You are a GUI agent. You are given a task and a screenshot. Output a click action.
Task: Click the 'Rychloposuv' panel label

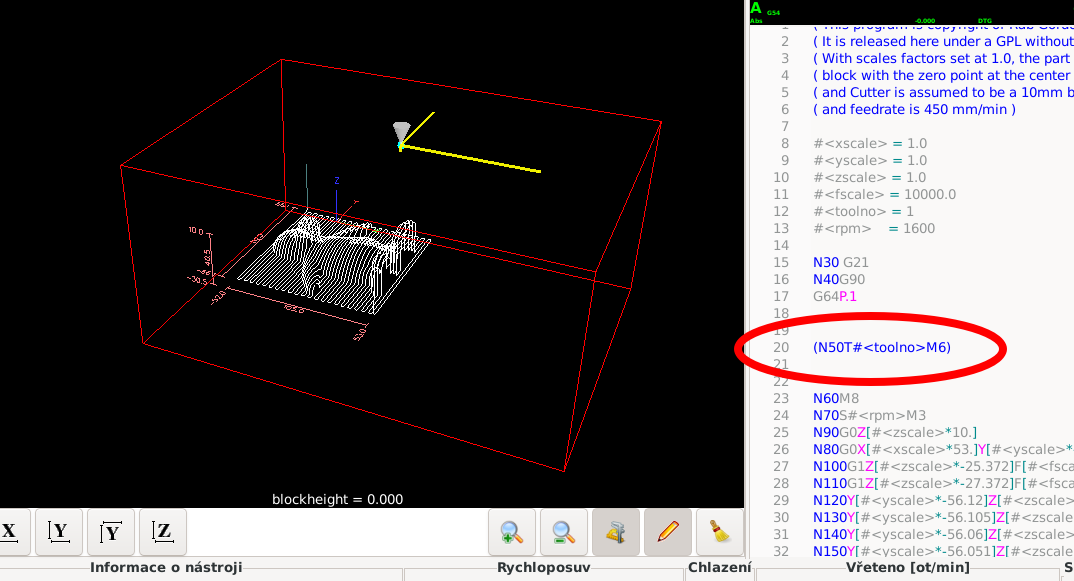tap(543, 567)
